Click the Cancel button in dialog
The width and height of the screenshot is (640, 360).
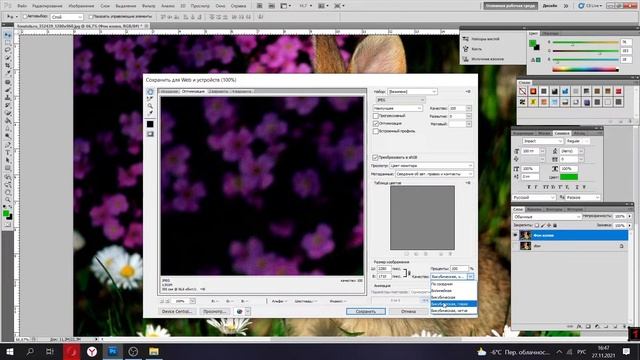pos(408,311)
